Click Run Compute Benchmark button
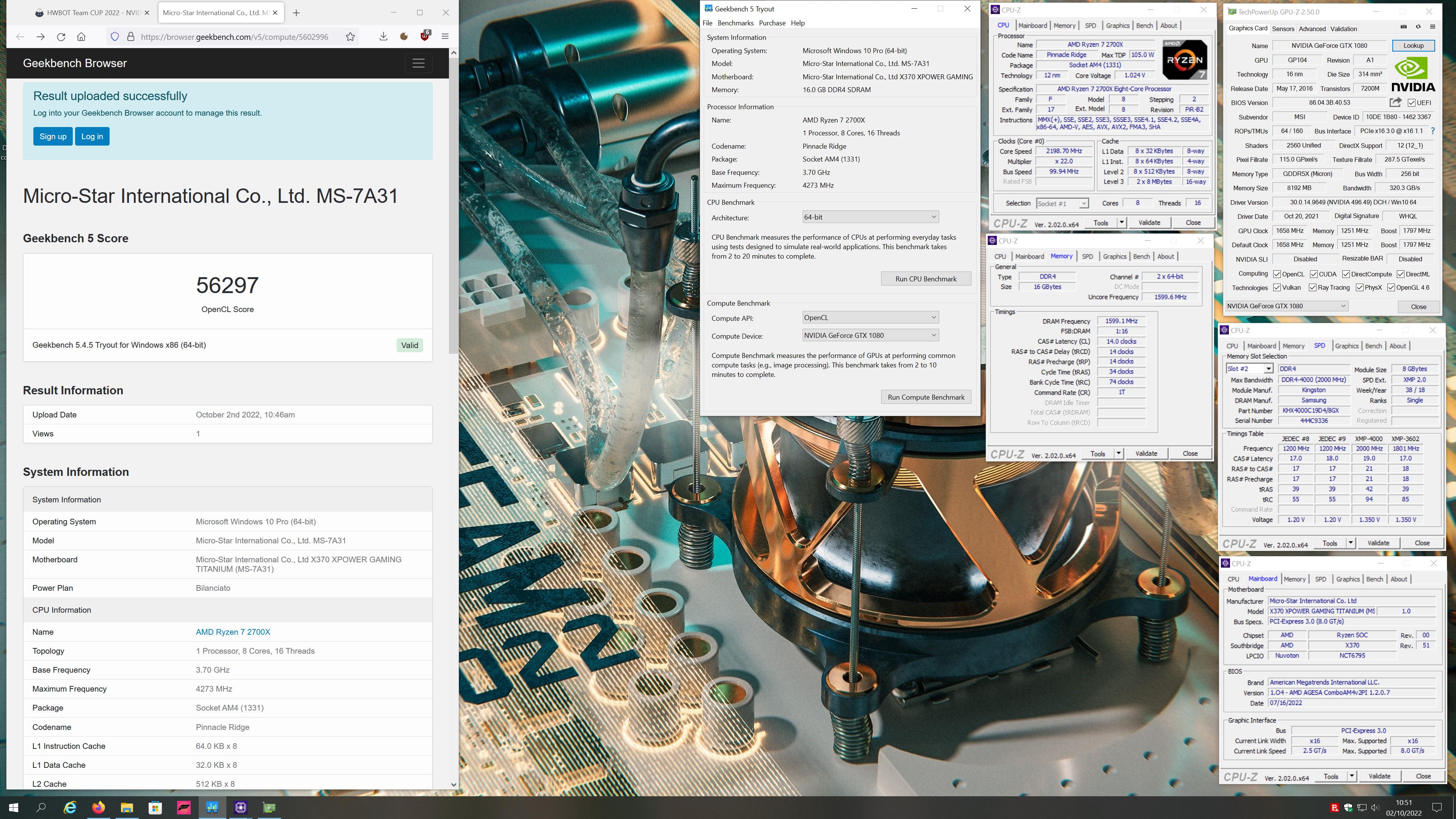This screenshot has height=819, width=1456. 926,397
